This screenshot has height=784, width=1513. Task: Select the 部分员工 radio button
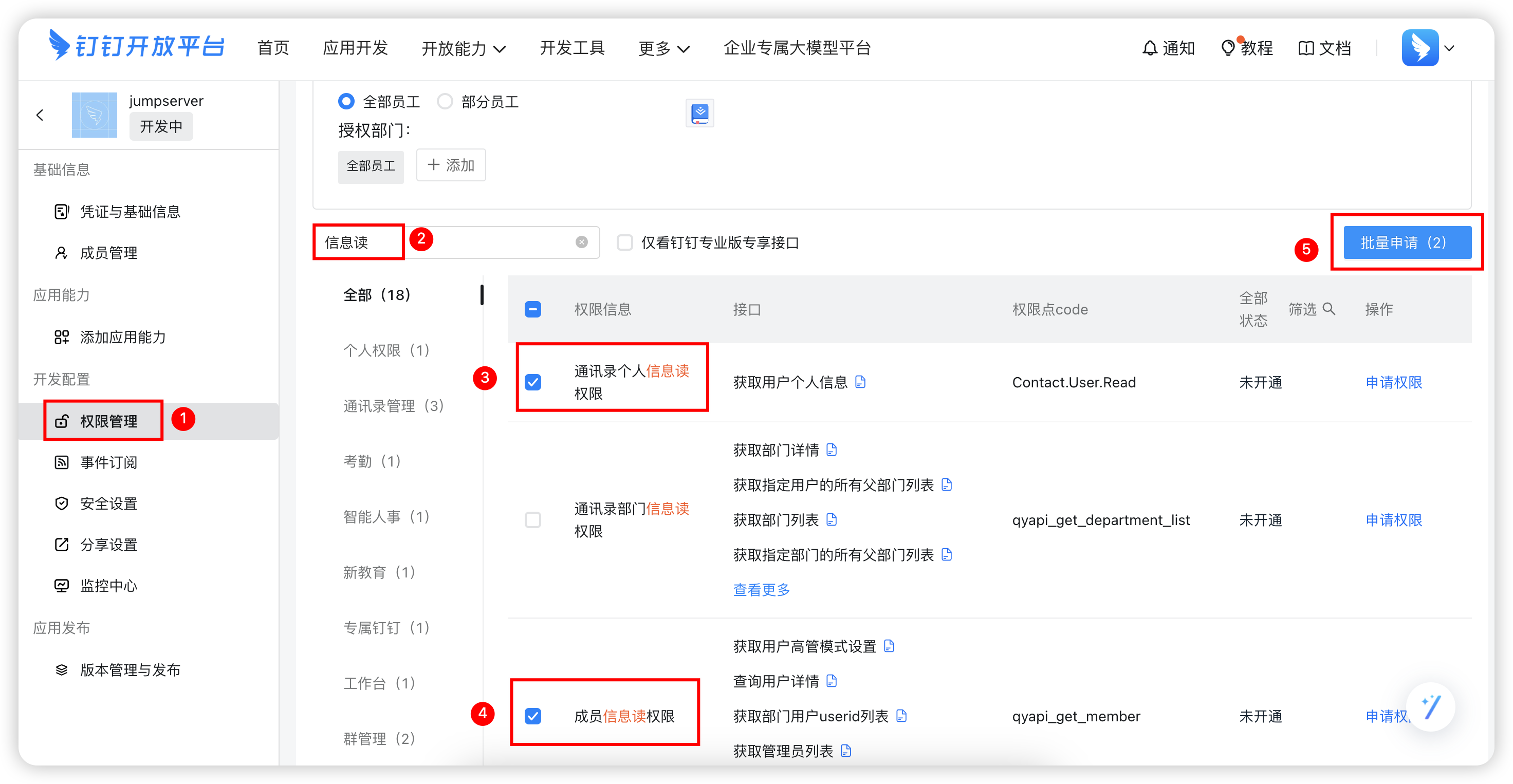click(445, 102)
